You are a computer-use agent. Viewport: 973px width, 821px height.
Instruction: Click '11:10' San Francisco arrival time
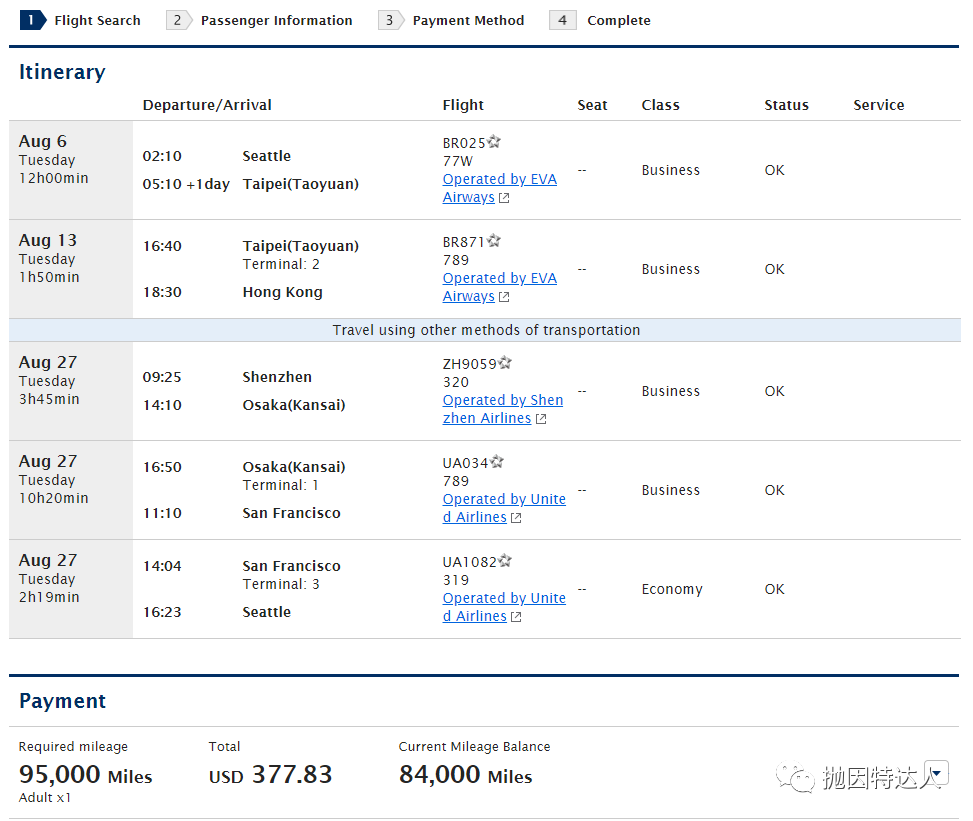coord(162,513)
